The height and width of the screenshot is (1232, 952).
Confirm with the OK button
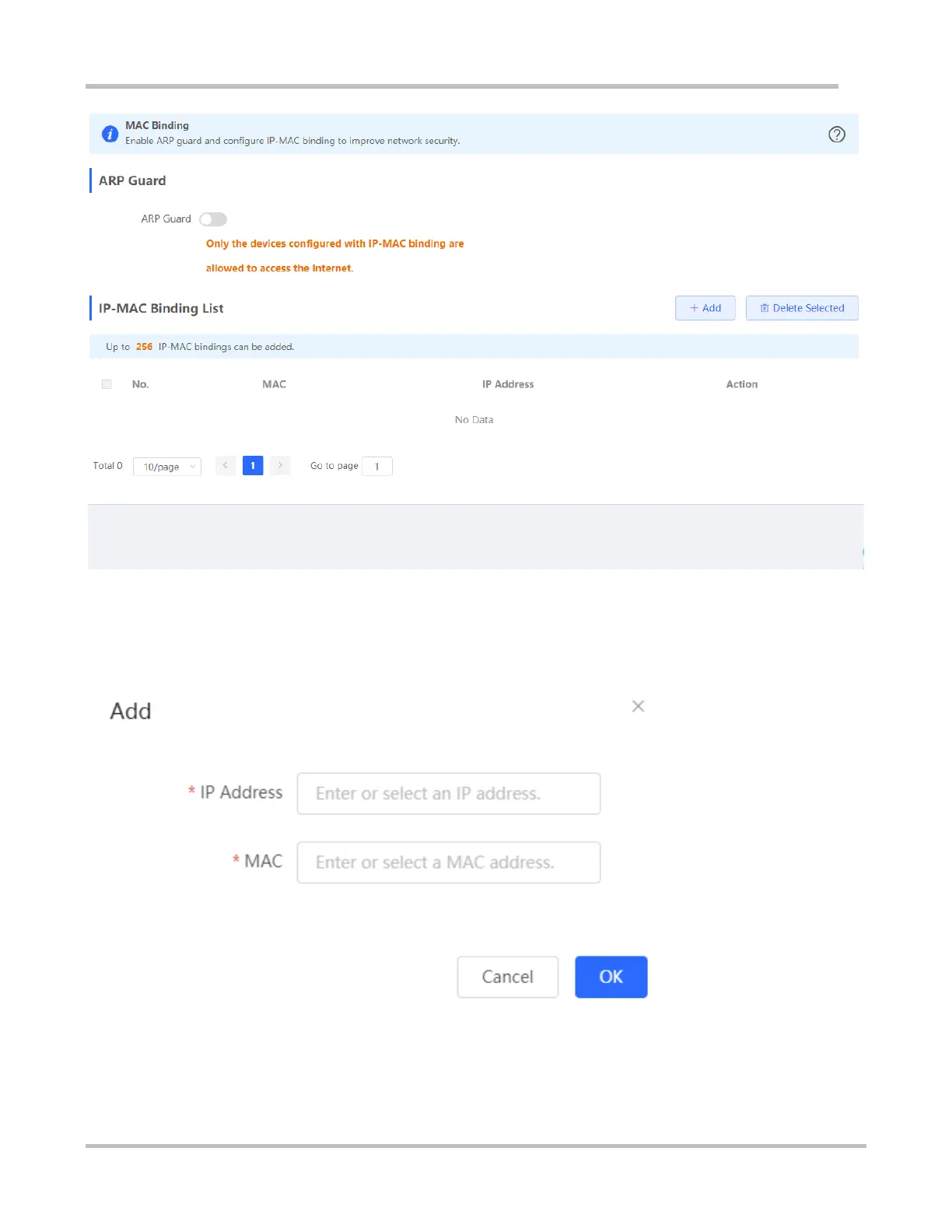click(611, 977)
